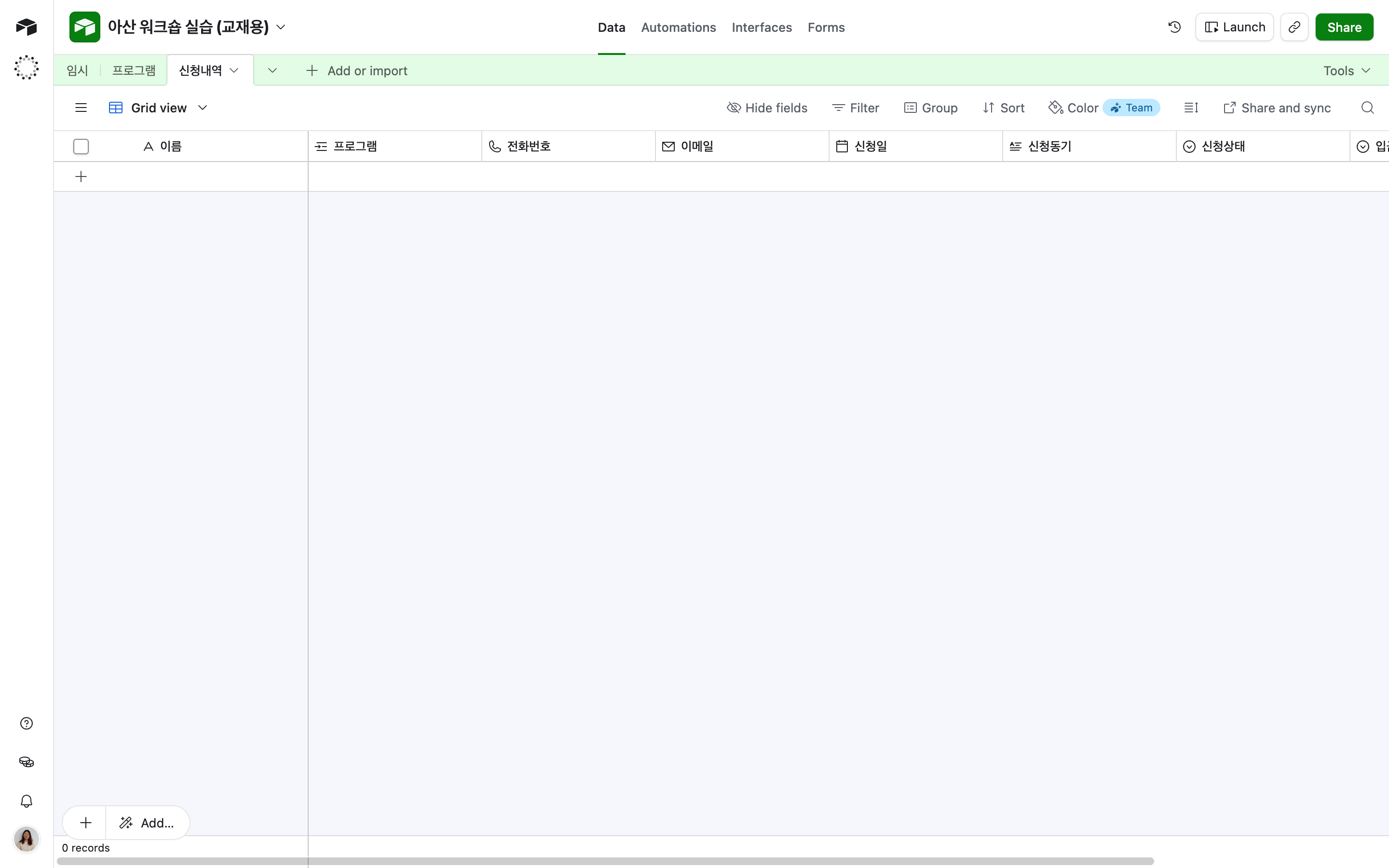Image resolution: width=1389 pixels, height=868 pixels.
Task: Expand the Grid view dropdown chevron
Action: pos(203,108)
